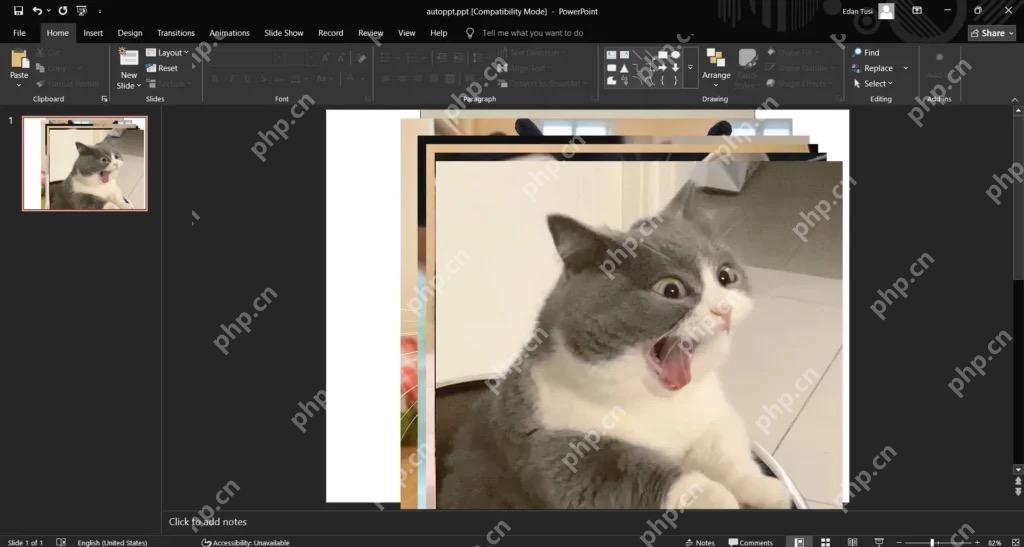Screen dimensions: 1024x547
Task: Click Accessibility: Unavailable status
Action: [246, 542]
